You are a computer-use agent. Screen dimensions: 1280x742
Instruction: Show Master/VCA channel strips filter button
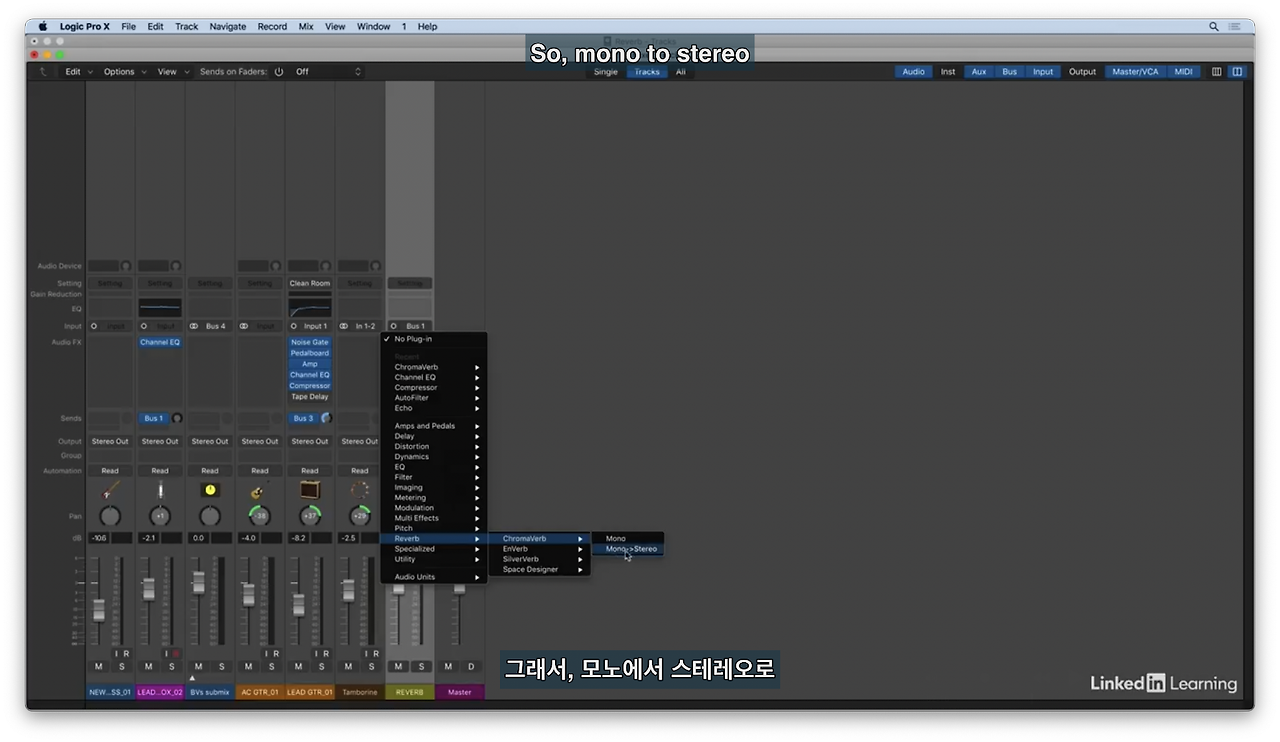(1135, 72)
